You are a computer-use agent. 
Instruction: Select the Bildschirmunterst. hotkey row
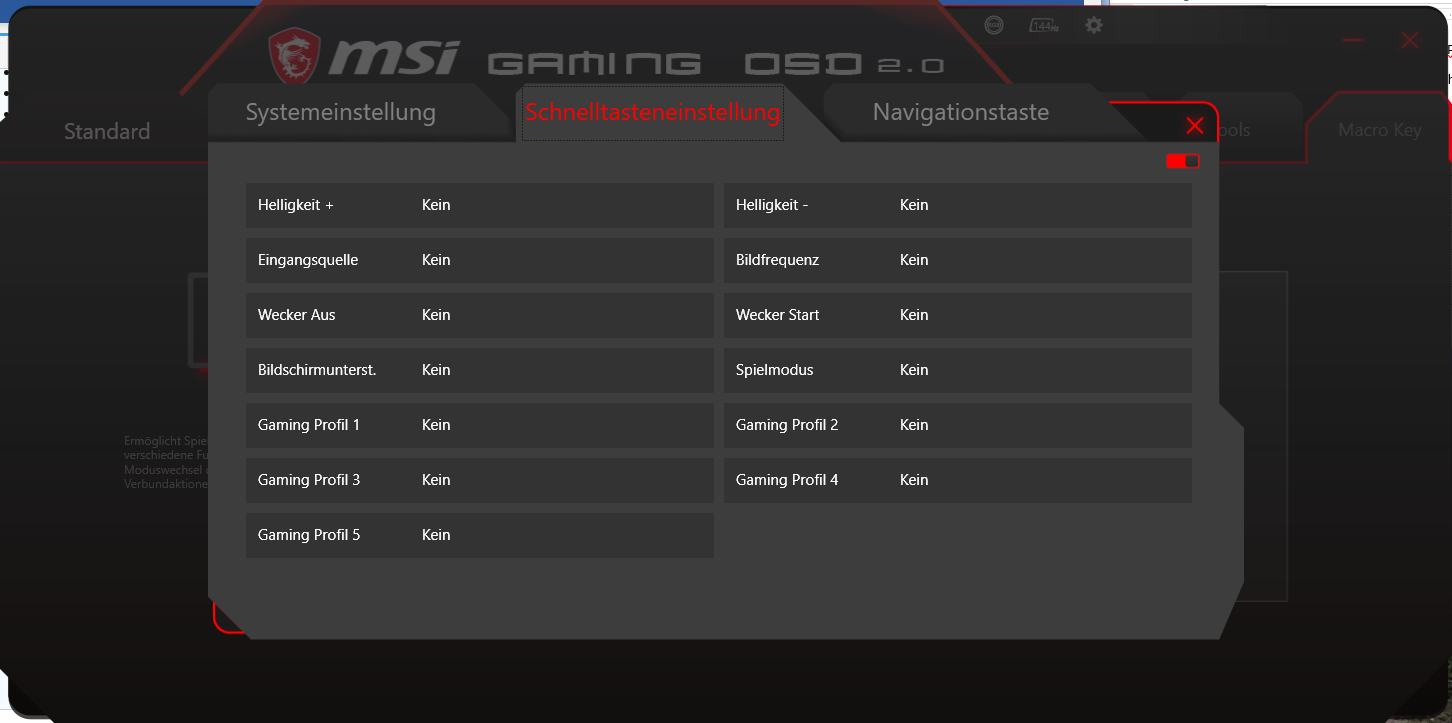(x=480, y=370)
